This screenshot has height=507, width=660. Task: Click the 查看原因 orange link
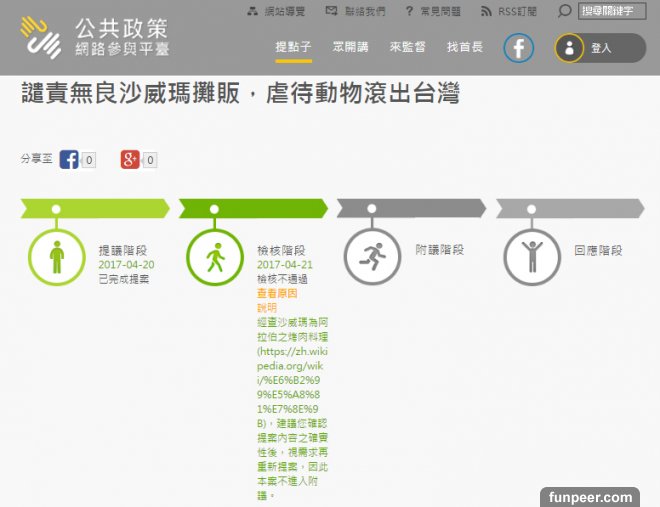277,294
